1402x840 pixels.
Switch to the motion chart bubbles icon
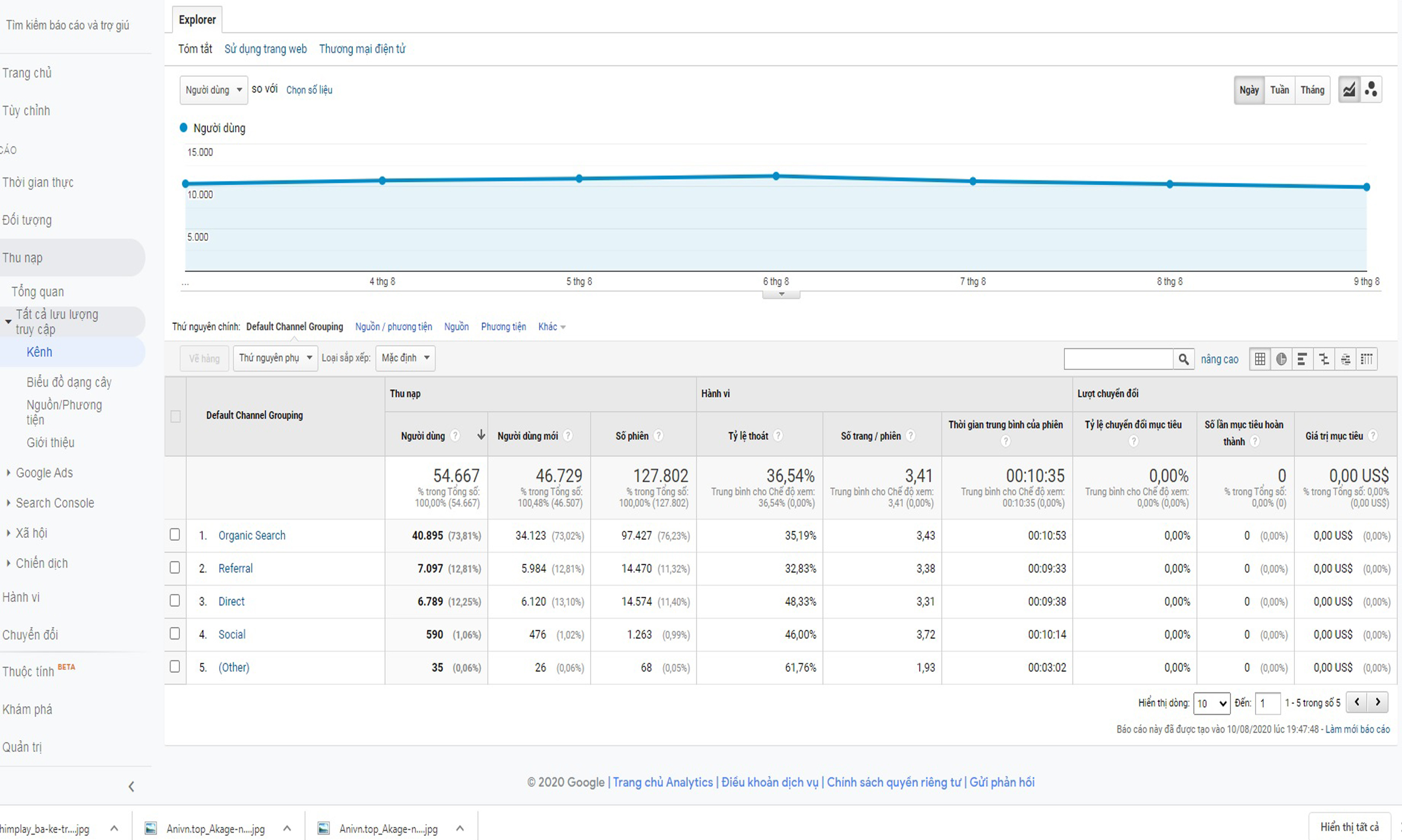coord(1371,90)
